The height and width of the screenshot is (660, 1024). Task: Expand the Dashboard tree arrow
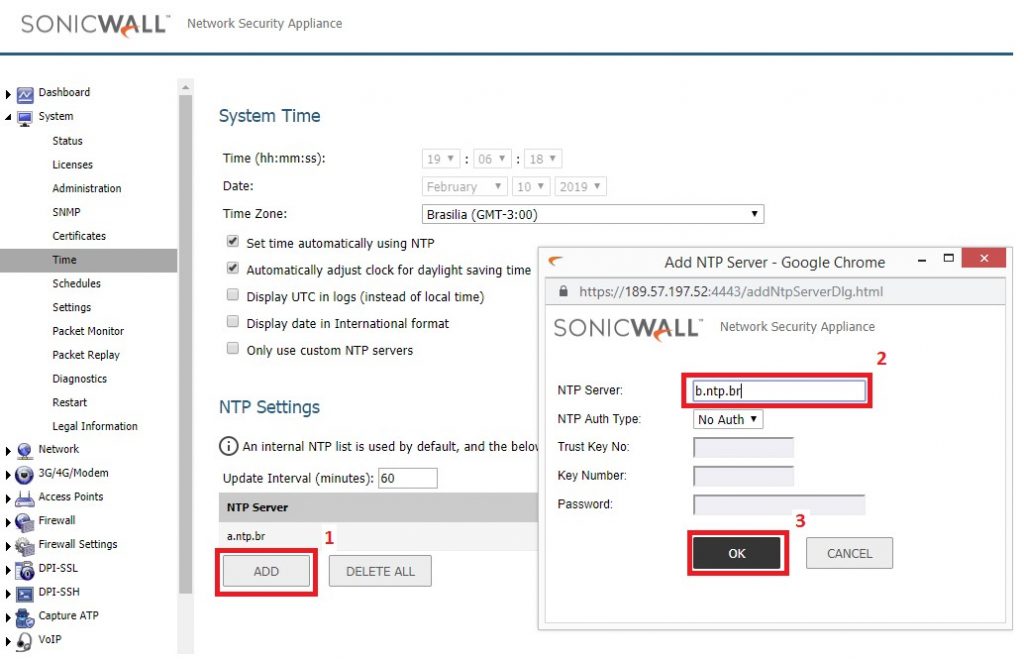8,95
